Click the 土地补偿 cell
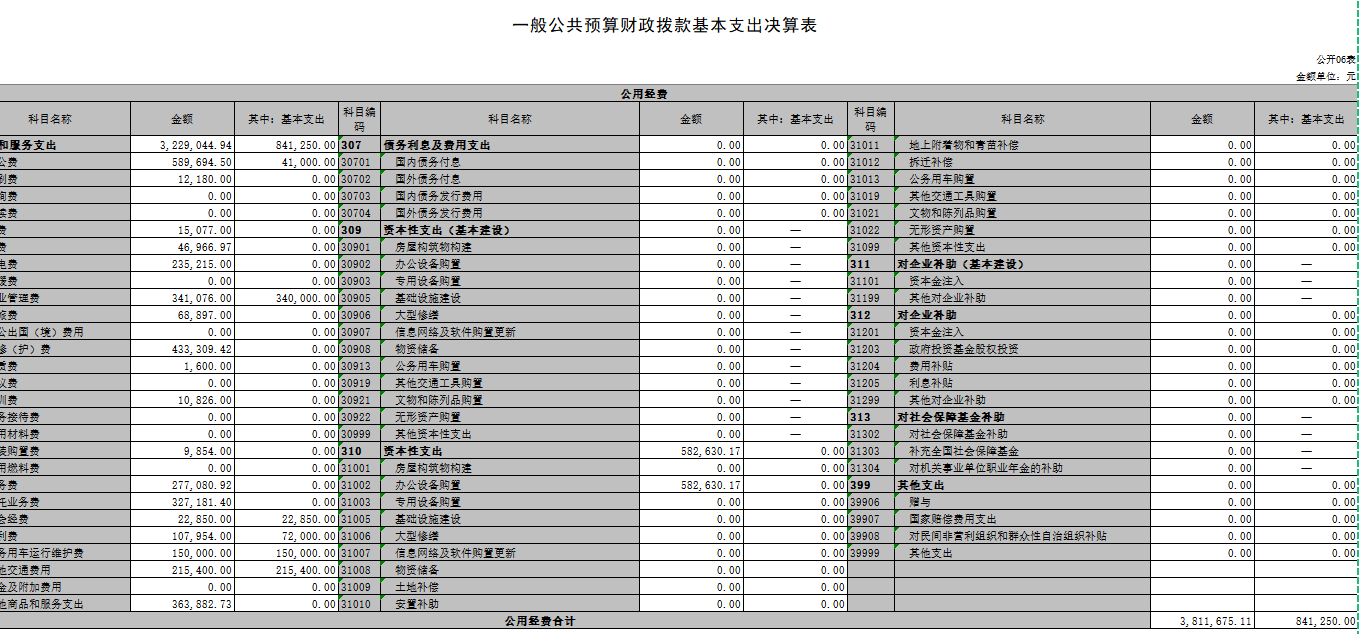 click(x=509, y=587)
